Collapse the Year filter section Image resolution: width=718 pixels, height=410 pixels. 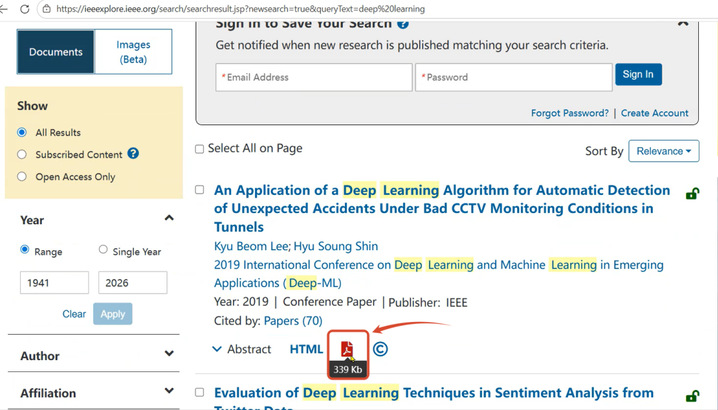click(x=168, y=219)
